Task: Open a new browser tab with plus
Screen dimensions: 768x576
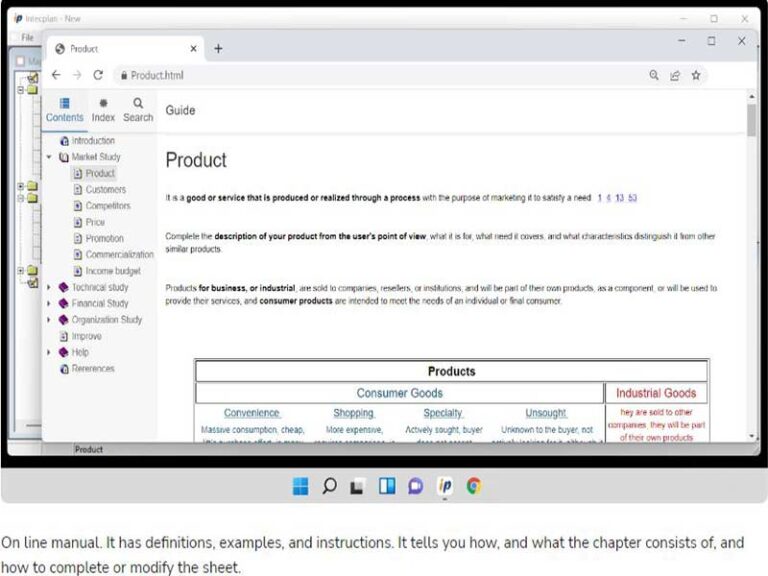Action: pos(218,48)
